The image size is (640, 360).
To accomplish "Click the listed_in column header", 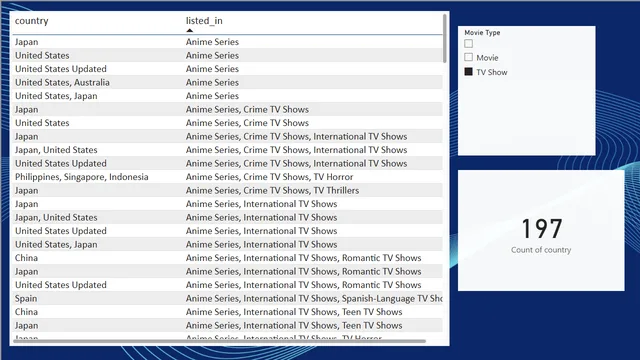I will (x=204, y=20).
